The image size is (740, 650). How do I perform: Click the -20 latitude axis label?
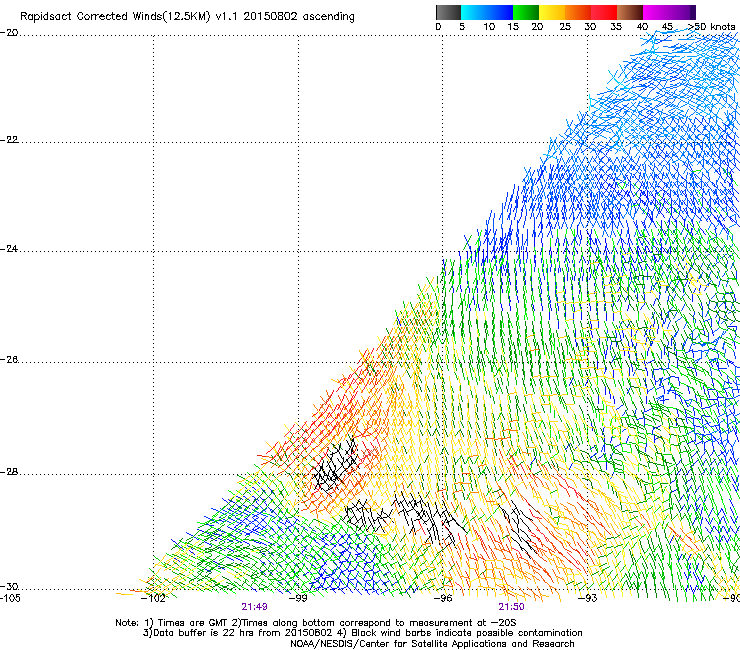pos(9,33)
